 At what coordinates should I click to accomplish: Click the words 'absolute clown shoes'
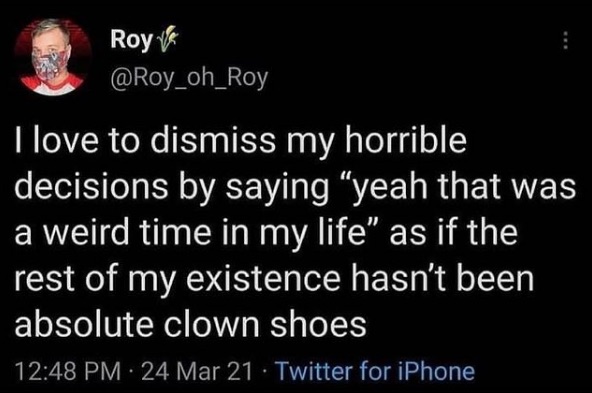(191, 324)
